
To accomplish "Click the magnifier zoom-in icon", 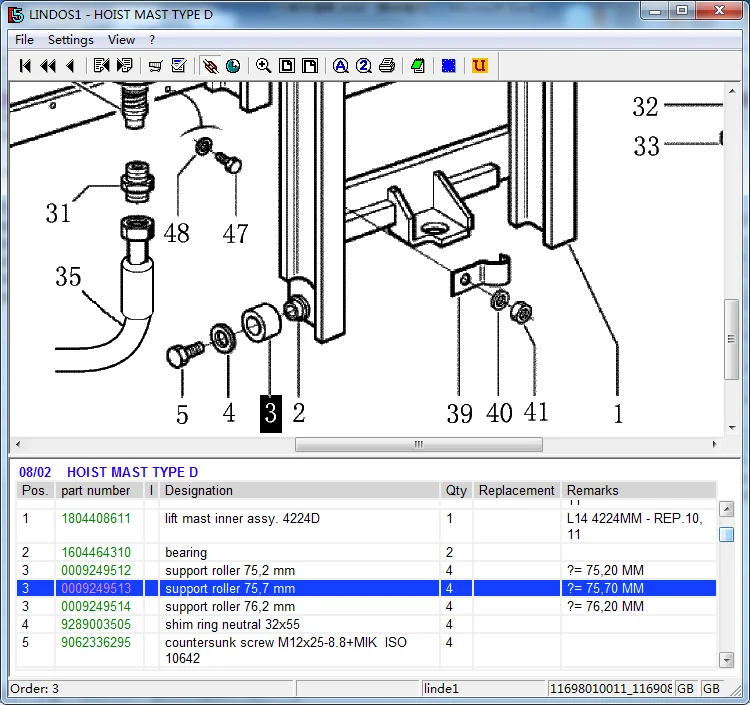I will (x=263, y=66).
